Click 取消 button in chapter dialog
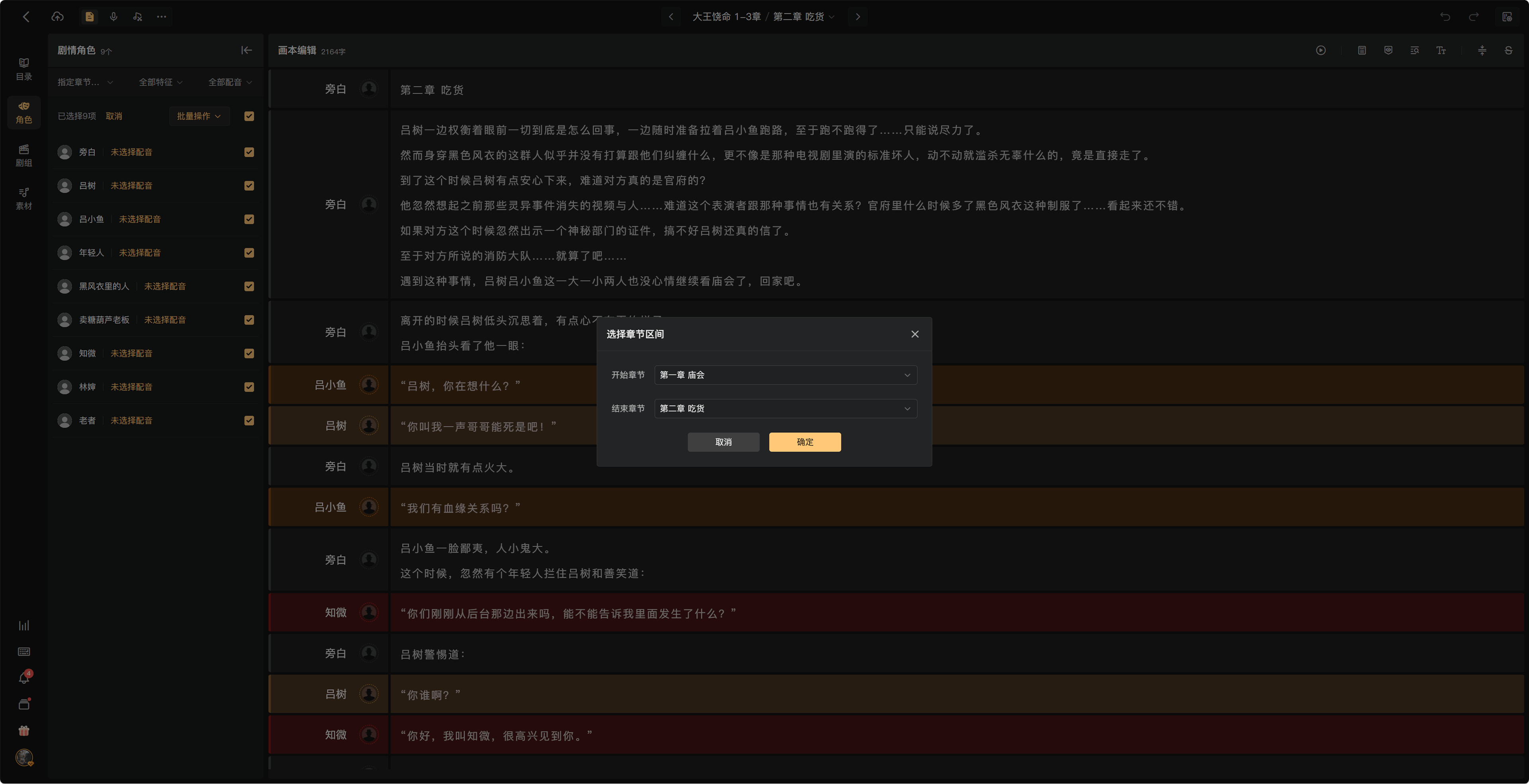 pyautogui.click(x=723, y=442)
